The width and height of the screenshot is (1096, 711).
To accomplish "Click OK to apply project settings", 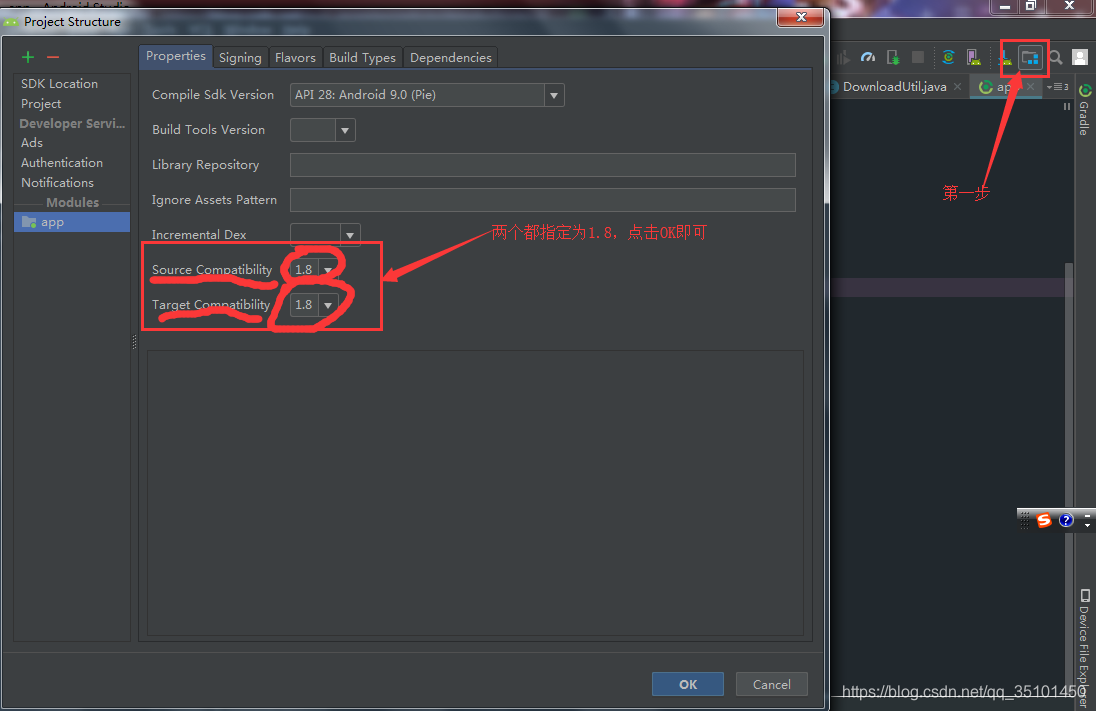I will (x=687, y=683).
